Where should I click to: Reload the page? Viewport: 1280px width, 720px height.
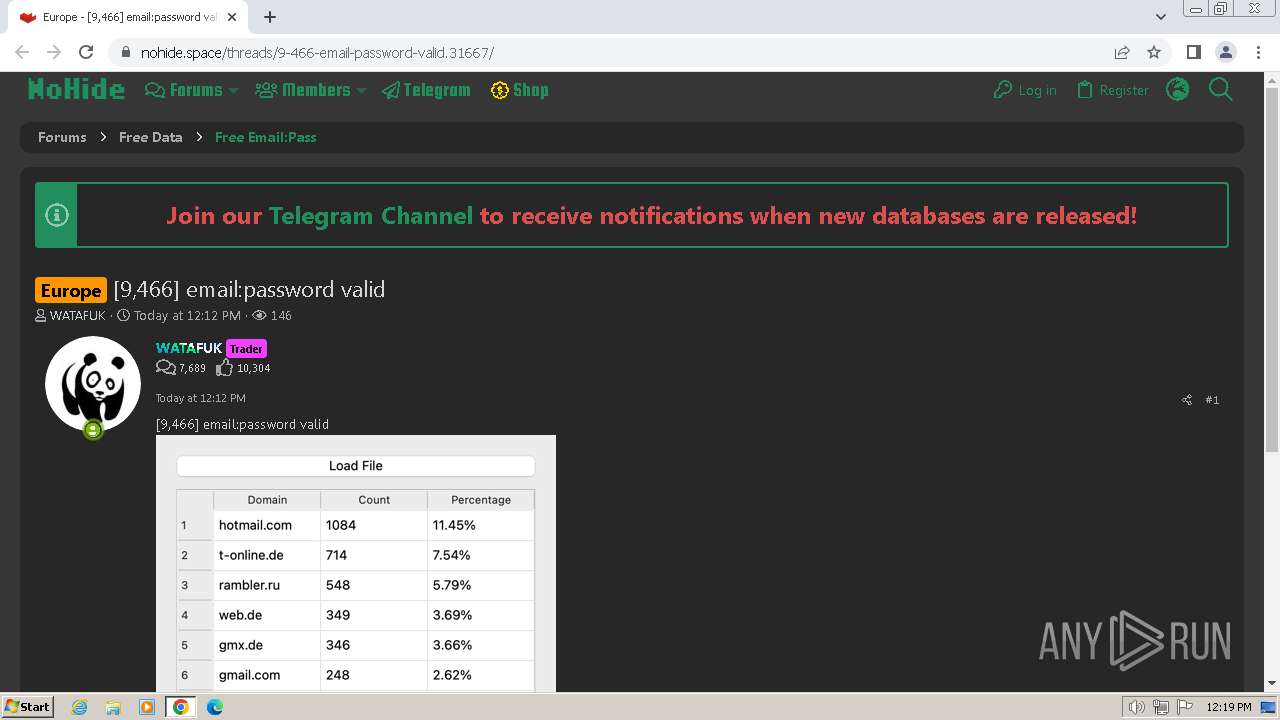[x=86, y=52]
